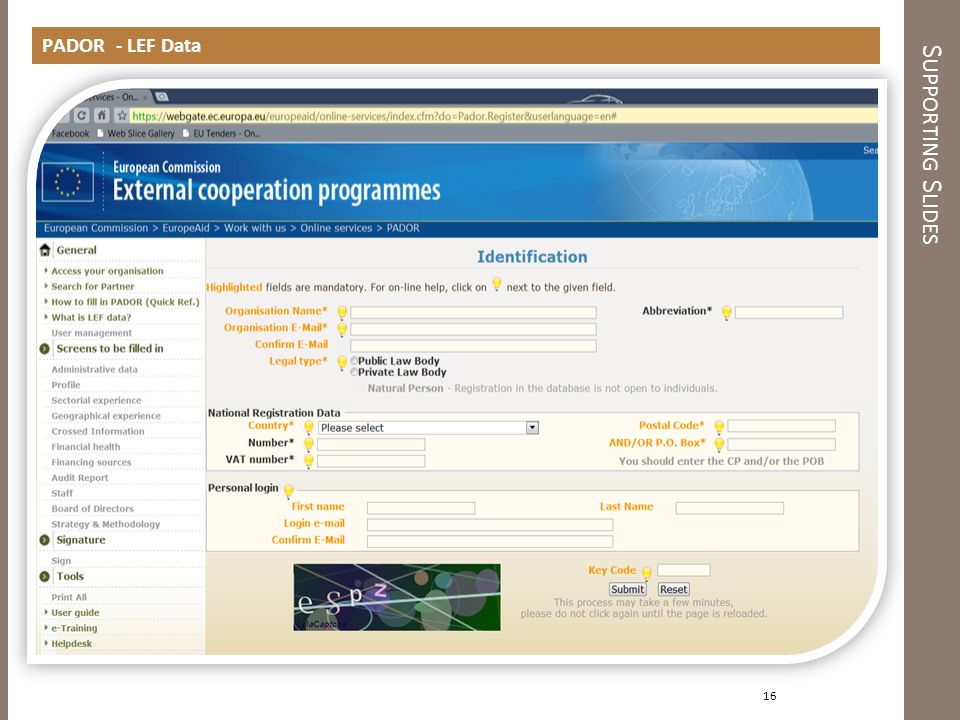Click the green arrow icon beside Screens to be filled in
The width and height of the screenshot is (960, 720).
45,349
